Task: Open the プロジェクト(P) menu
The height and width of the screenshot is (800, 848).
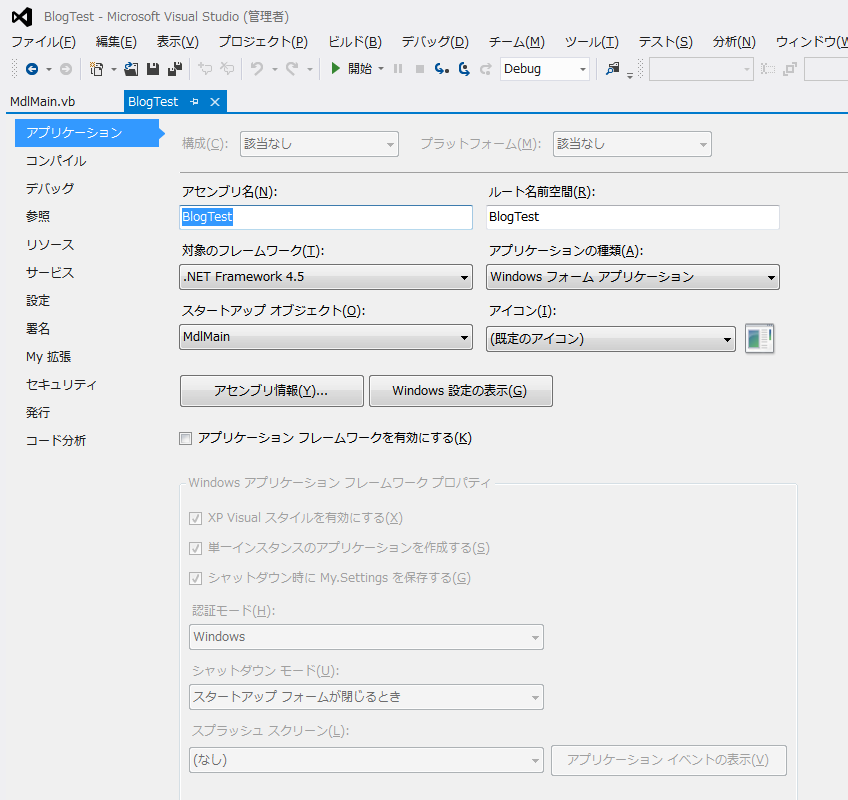Action: click(x=263, y=42)
